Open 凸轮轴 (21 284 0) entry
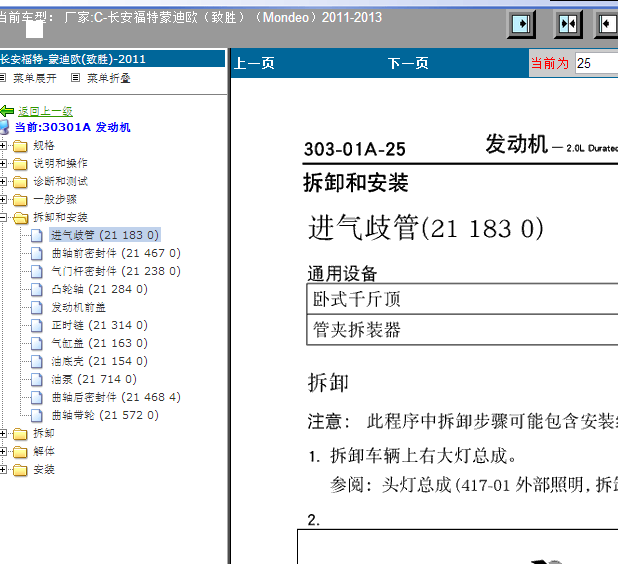This screenshot has width=618, height=564. tap(99, 289)
